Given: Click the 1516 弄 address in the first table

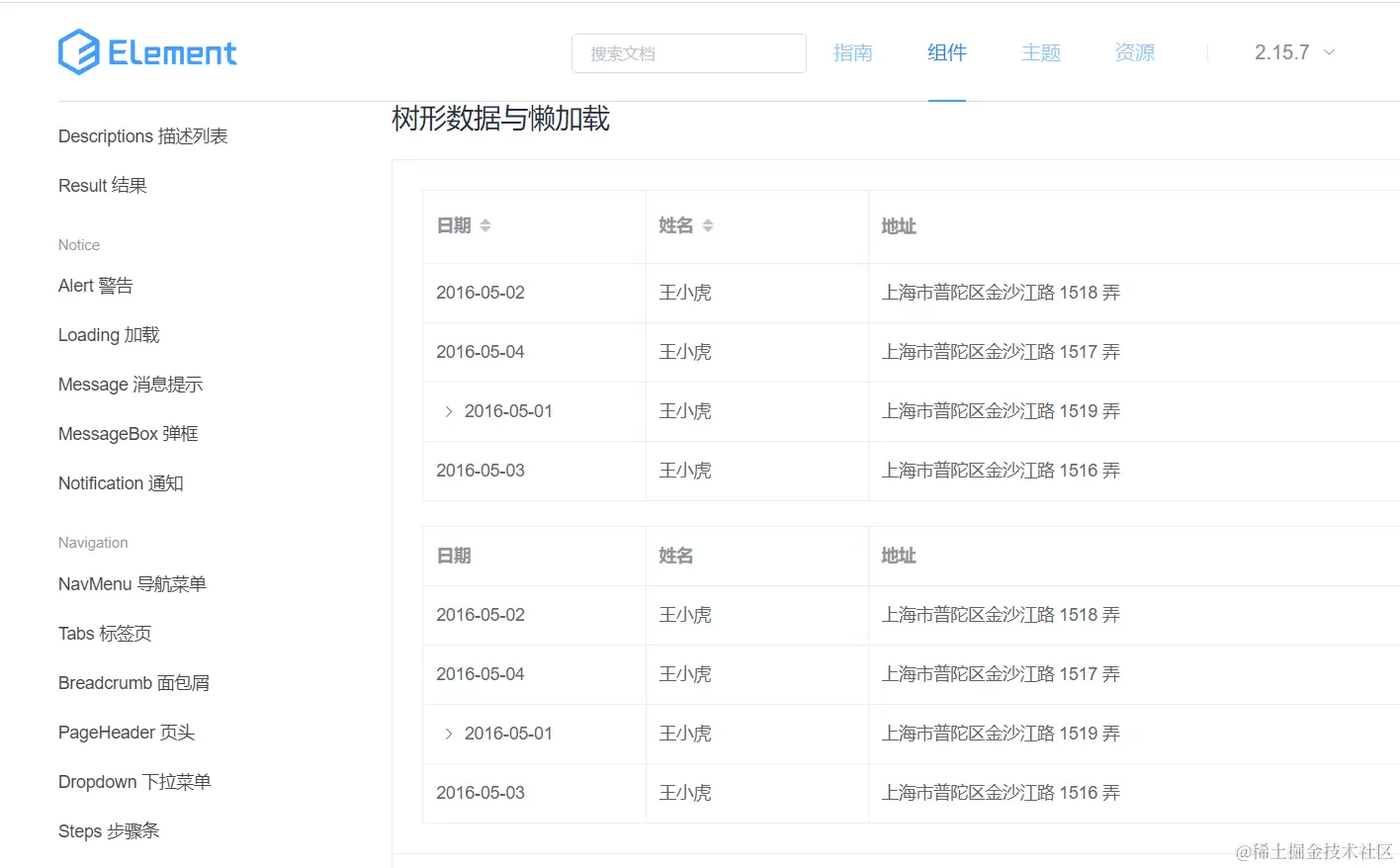Looking at the screenshot, I should pyautogui.click(x=1001, y=471).
